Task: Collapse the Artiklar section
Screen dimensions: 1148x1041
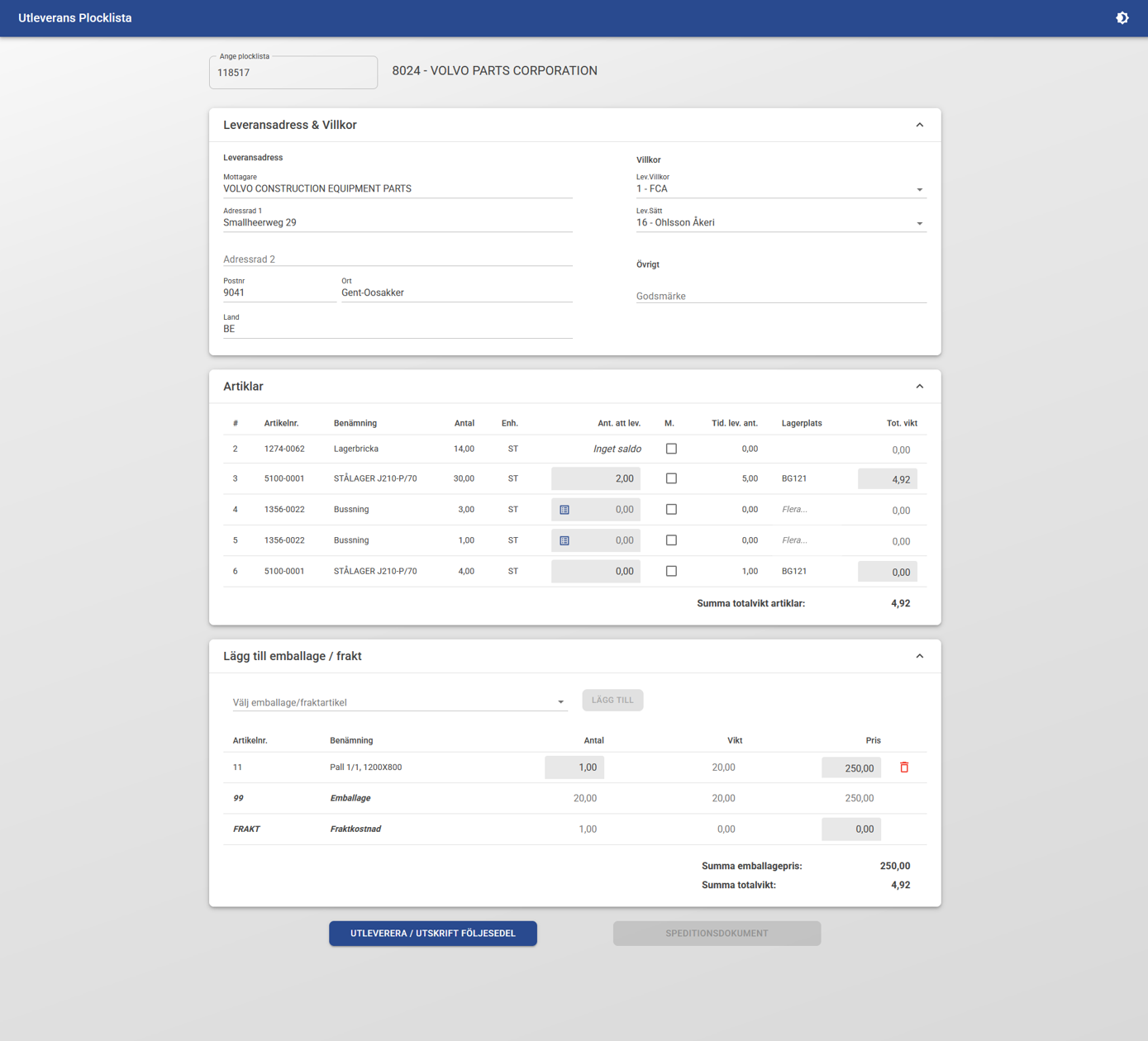Action: (919, 387)
